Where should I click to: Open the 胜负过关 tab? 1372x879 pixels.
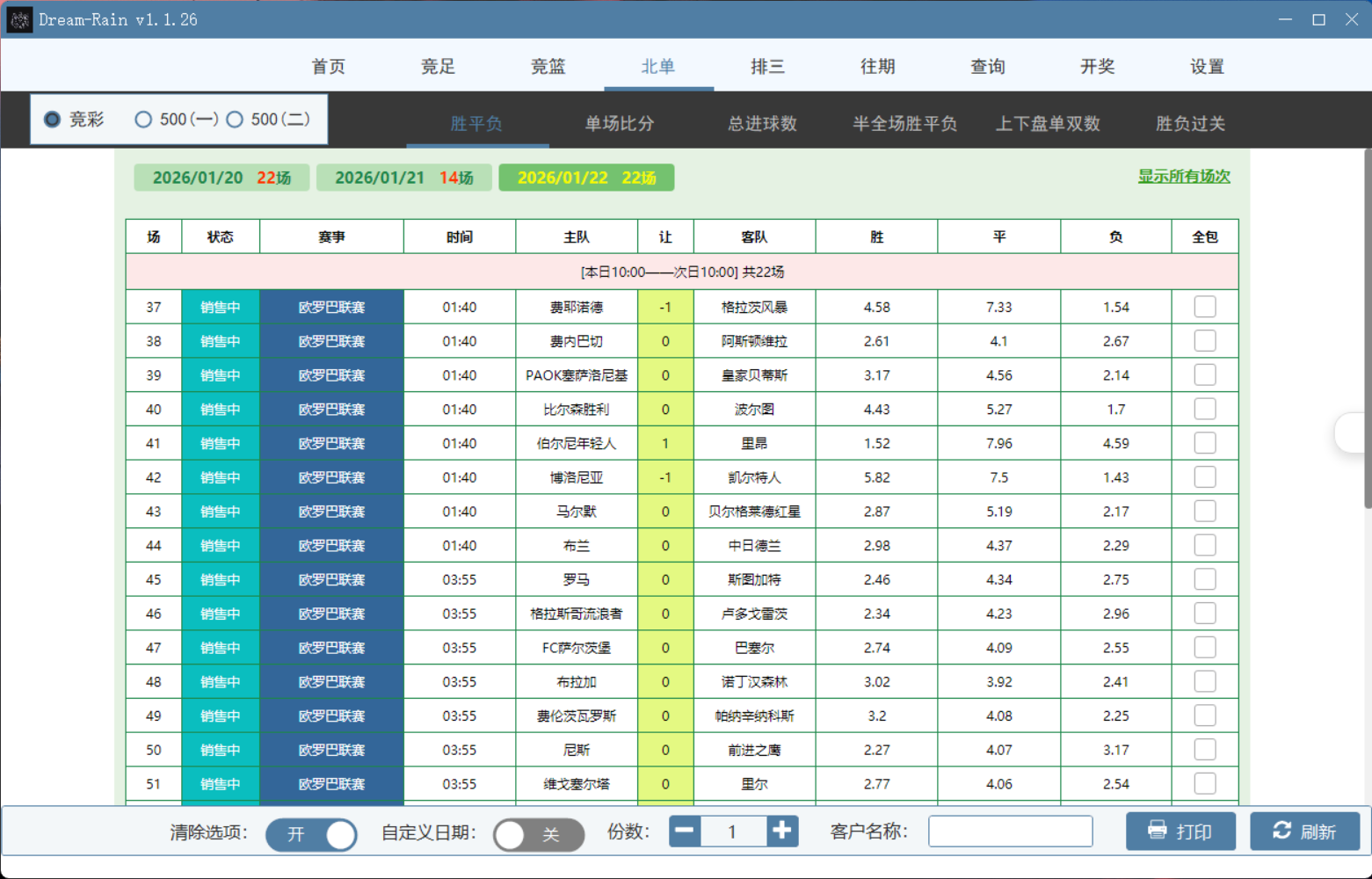coord(1190,124)
